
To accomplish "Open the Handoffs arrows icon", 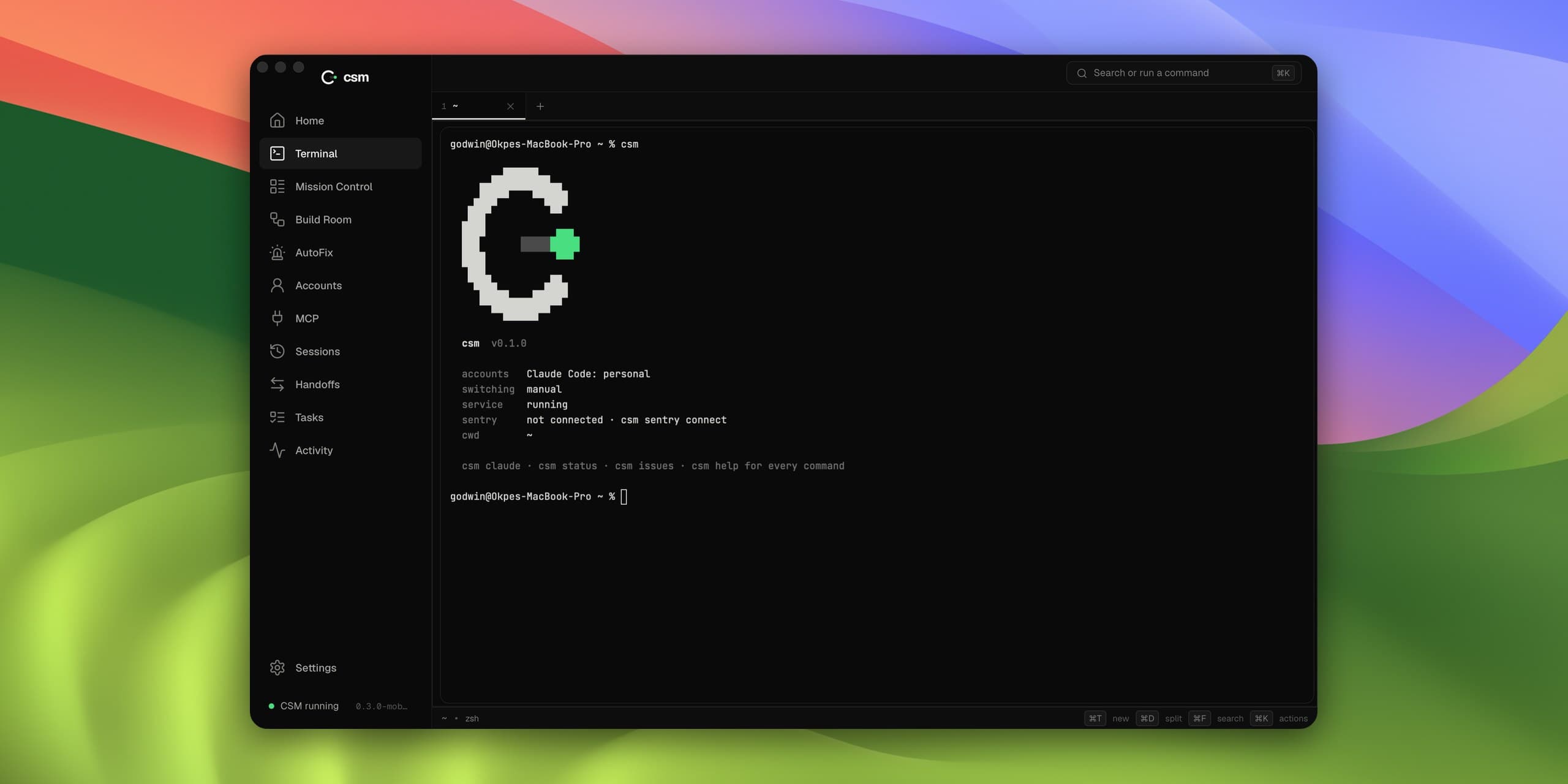I will [x=277, y=384].
